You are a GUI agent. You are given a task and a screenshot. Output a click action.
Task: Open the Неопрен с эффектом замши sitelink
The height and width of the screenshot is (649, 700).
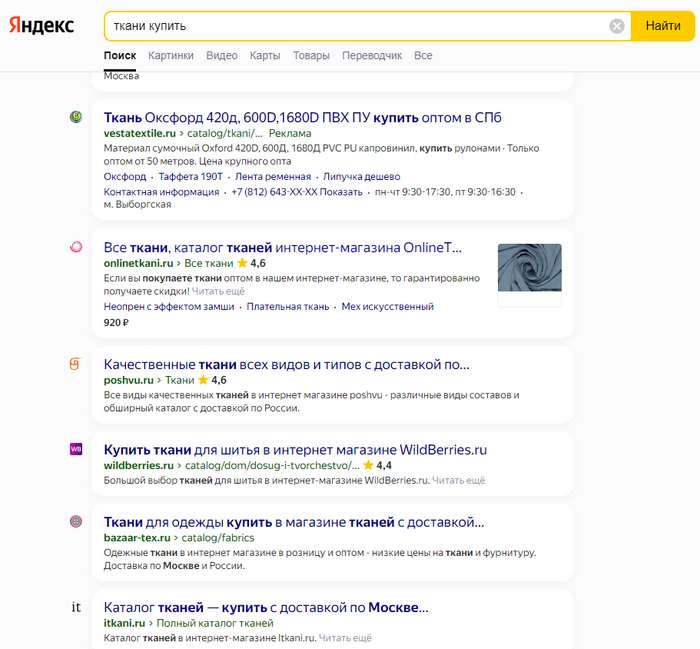click(169, 307)
